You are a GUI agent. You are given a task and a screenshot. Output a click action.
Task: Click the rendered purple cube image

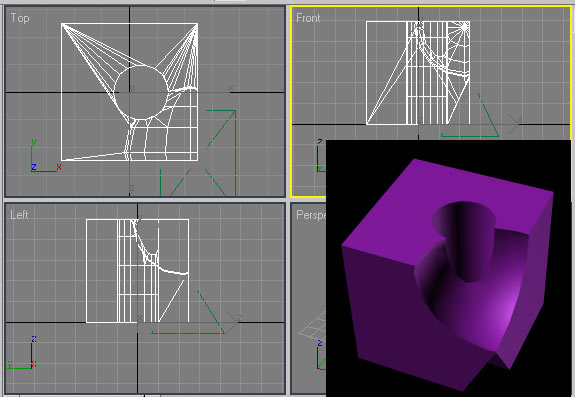pyautogui.click(x=448, y=268)
